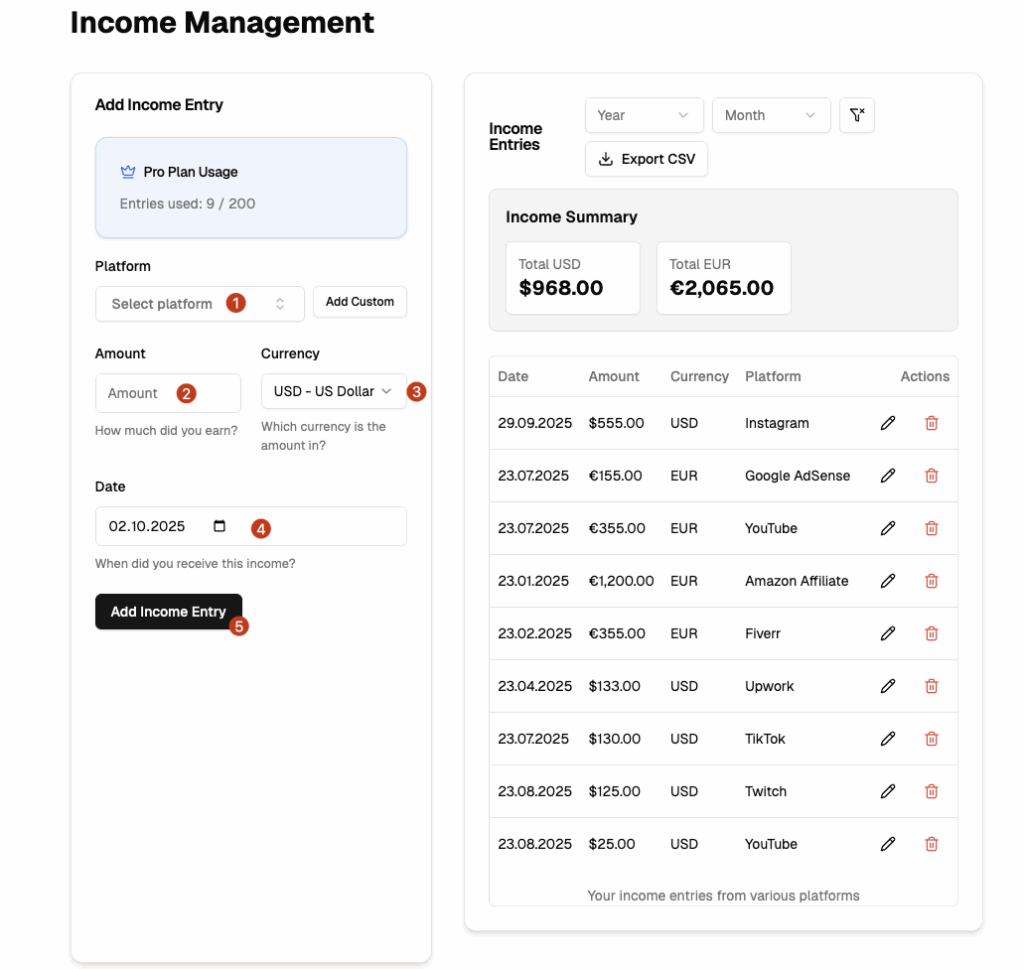The image size is (1024, 969).
Task: Focus the Amount input field
Action: [x=167, y=393]
